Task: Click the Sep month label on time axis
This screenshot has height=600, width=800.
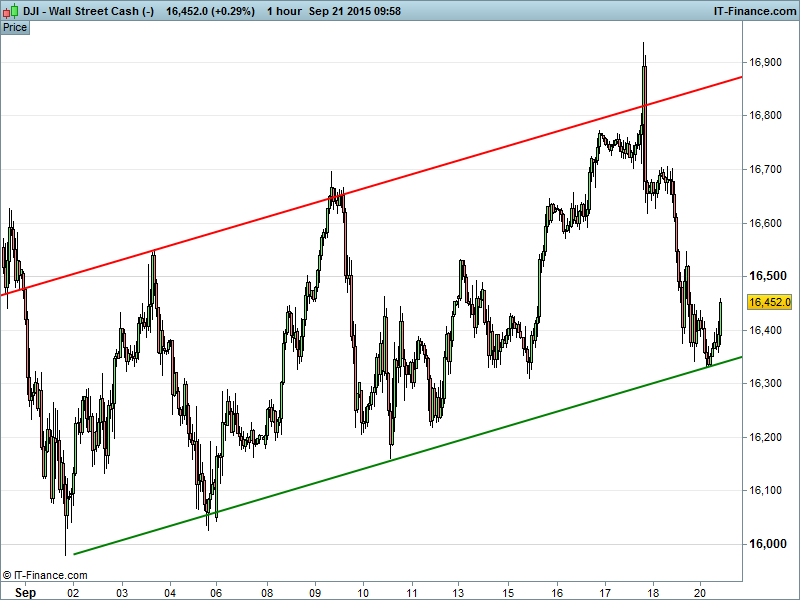Action: click(x=26, y=592)
